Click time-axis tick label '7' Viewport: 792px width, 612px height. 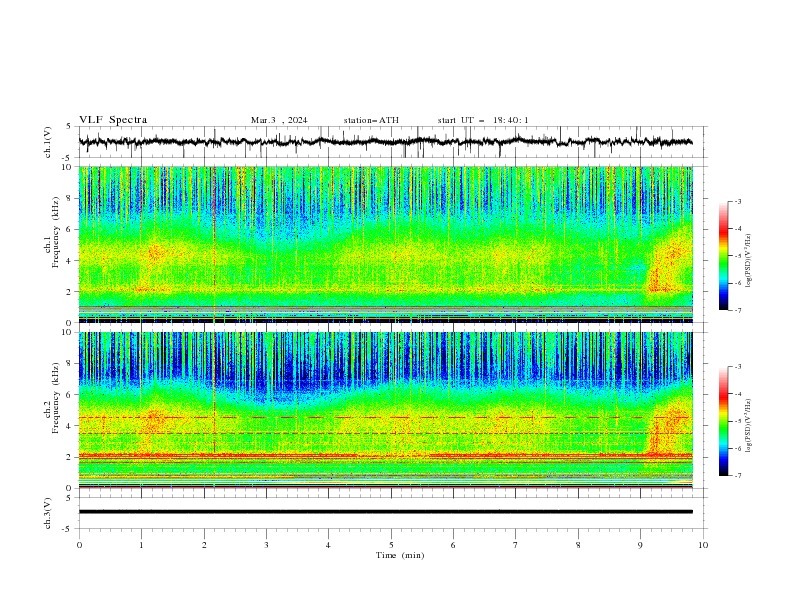click(x=516, y=545)
